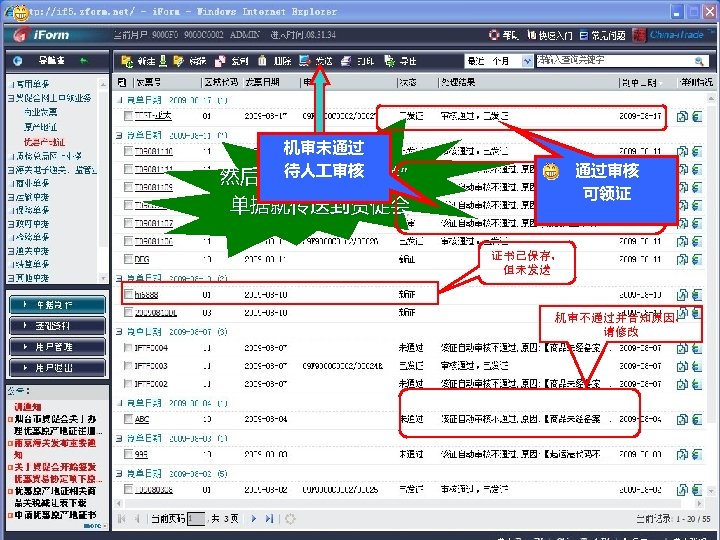Open the 快速入门 quick start icon
The width and height of the screenshot is (720, 540).
(x=531, y=35)
